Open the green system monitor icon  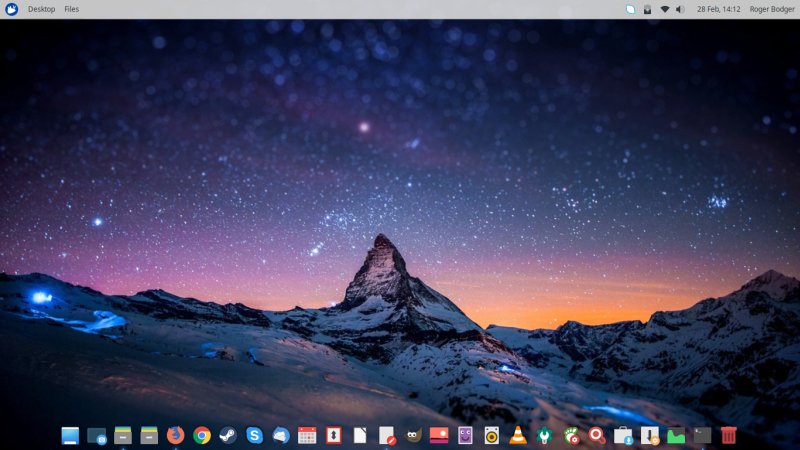[676, 435]
